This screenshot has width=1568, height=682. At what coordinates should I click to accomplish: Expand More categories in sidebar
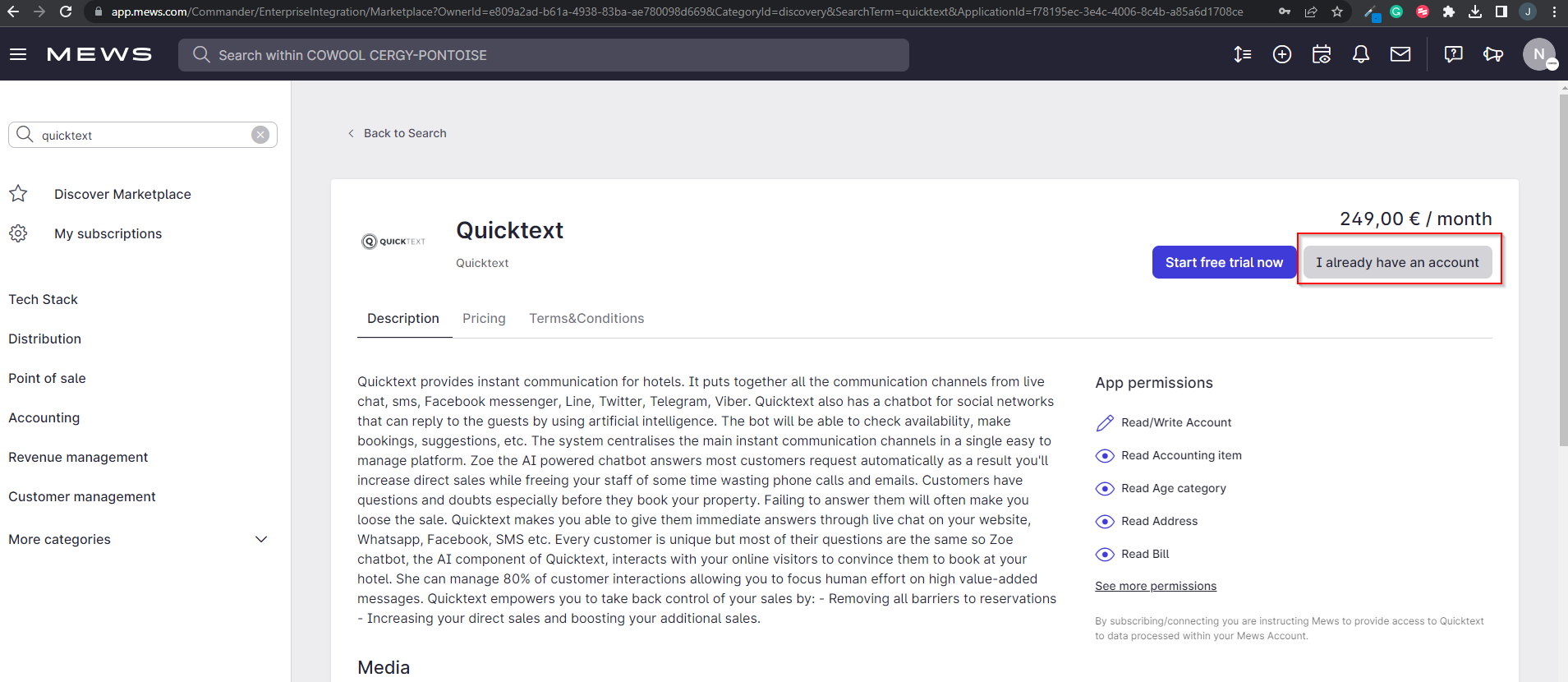(260, 539)
